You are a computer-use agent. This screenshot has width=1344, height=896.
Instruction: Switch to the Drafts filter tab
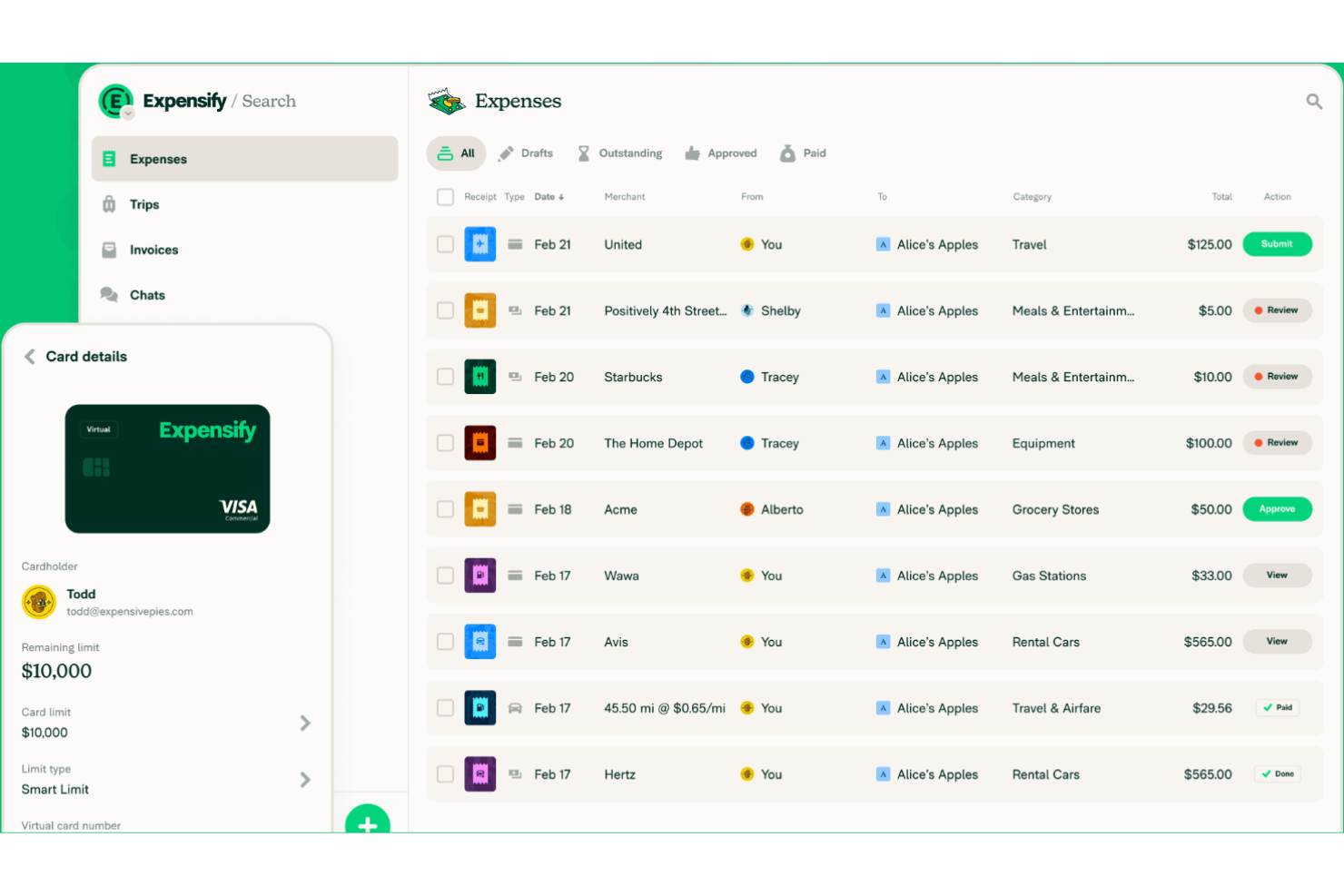coord(526,153)
